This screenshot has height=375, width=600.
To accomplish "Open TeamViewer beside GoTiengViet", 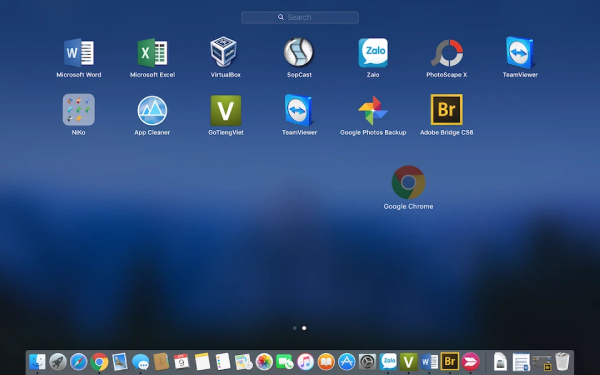I will 299,110.
